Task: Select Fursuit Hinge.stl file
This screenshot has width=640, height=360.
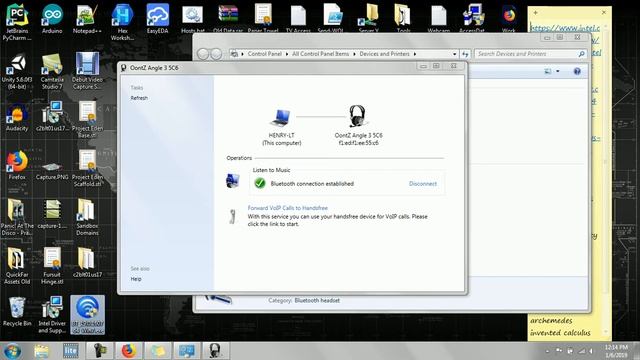Action: coord(52,266)
